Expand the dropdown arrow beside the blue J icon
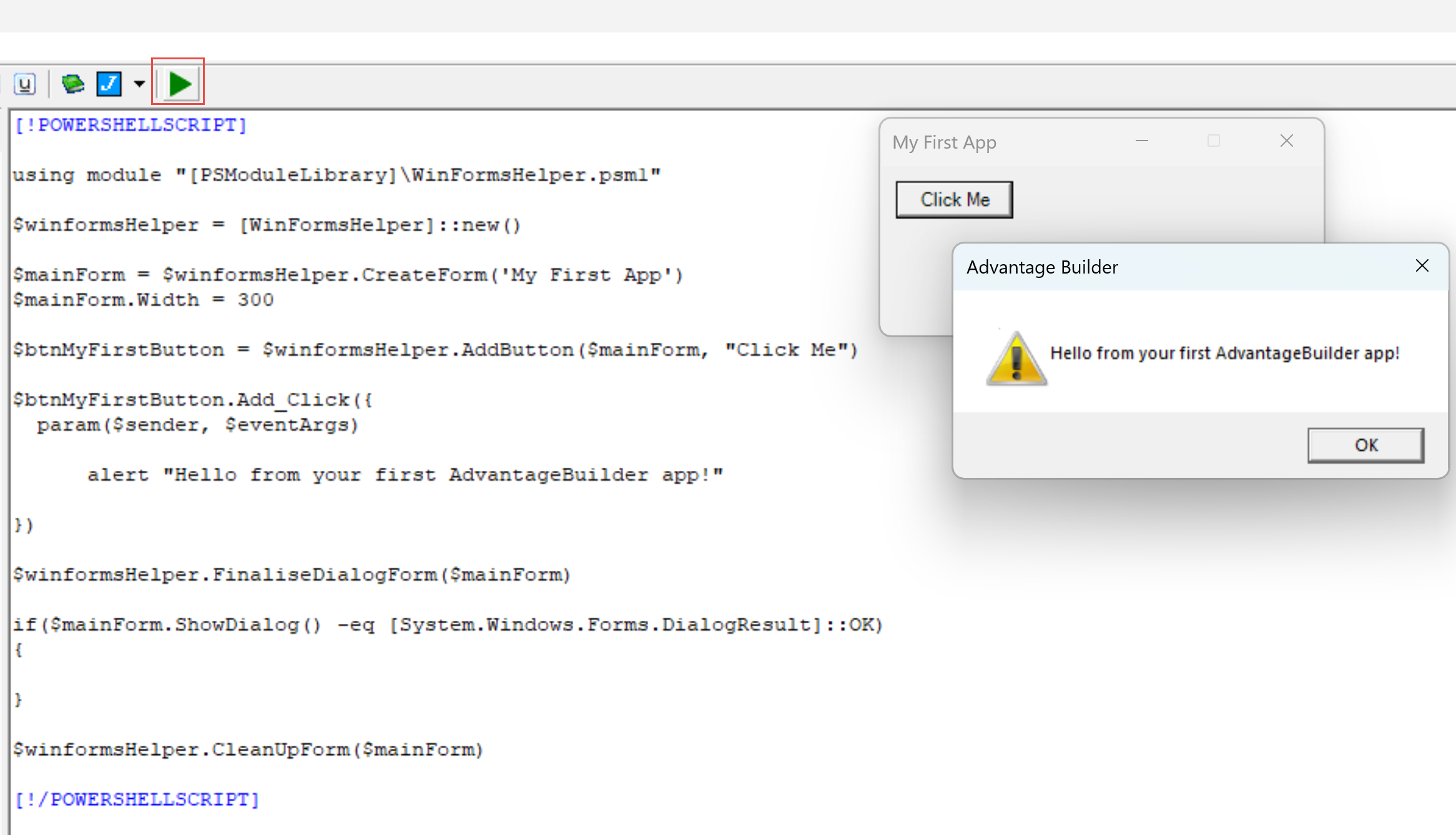 [x=139, y=84]
